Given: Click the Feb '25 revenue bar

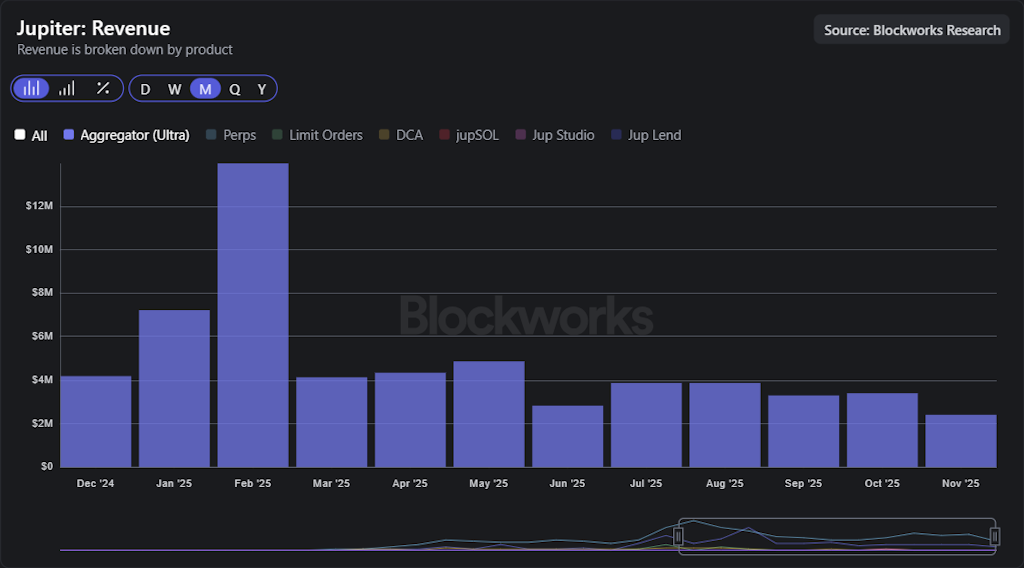Looking at the screenshot, I should (x=253, y=315).
